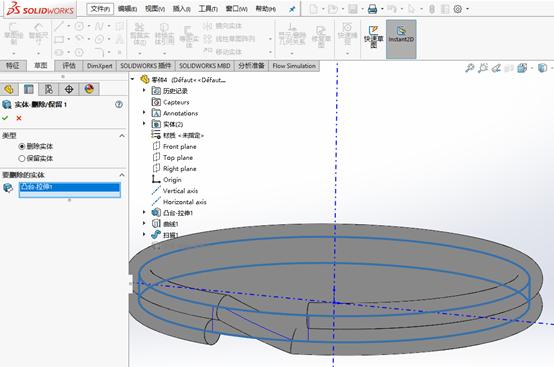Open the view orientation cube icon
This screenshot has height=367, width=554.
pos(522,68)
